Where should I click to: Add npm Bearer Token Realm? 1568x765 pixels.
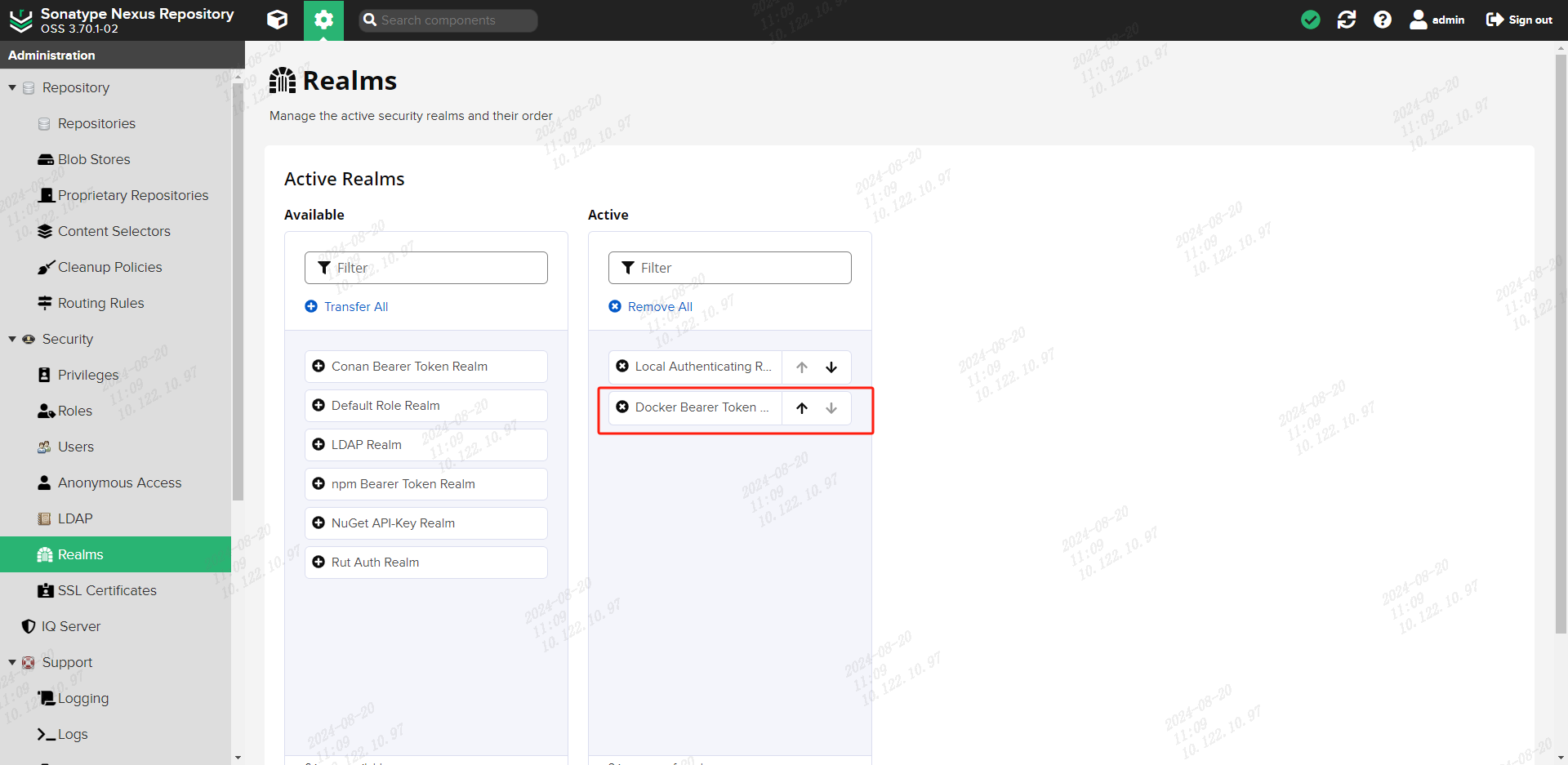pyautogui.click(x=426, y=484)
